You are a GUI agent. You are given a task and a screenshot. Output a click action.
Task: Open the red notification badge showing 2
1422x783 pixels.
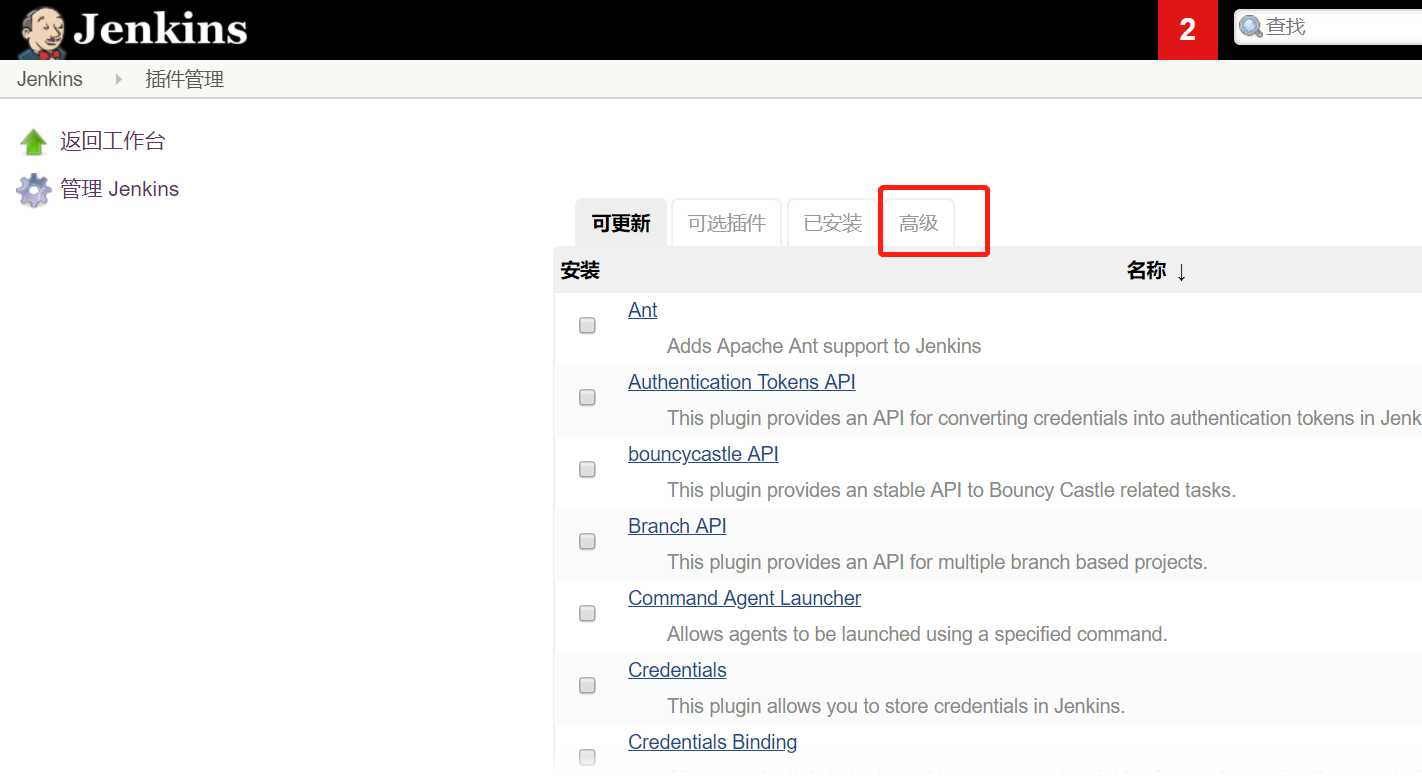[x=1187, y=29]
